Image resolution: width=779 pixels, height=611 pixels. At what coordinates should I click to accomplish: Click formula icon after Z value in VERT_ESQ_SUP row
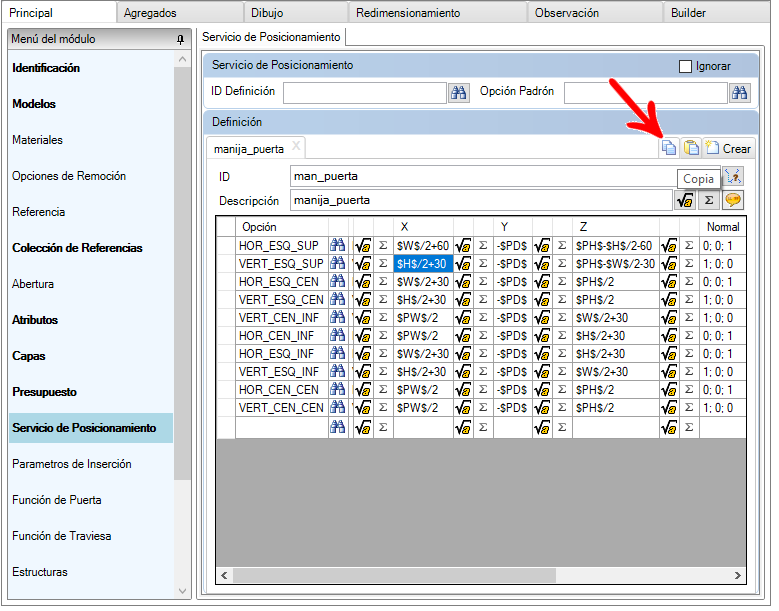click(669, 263)
